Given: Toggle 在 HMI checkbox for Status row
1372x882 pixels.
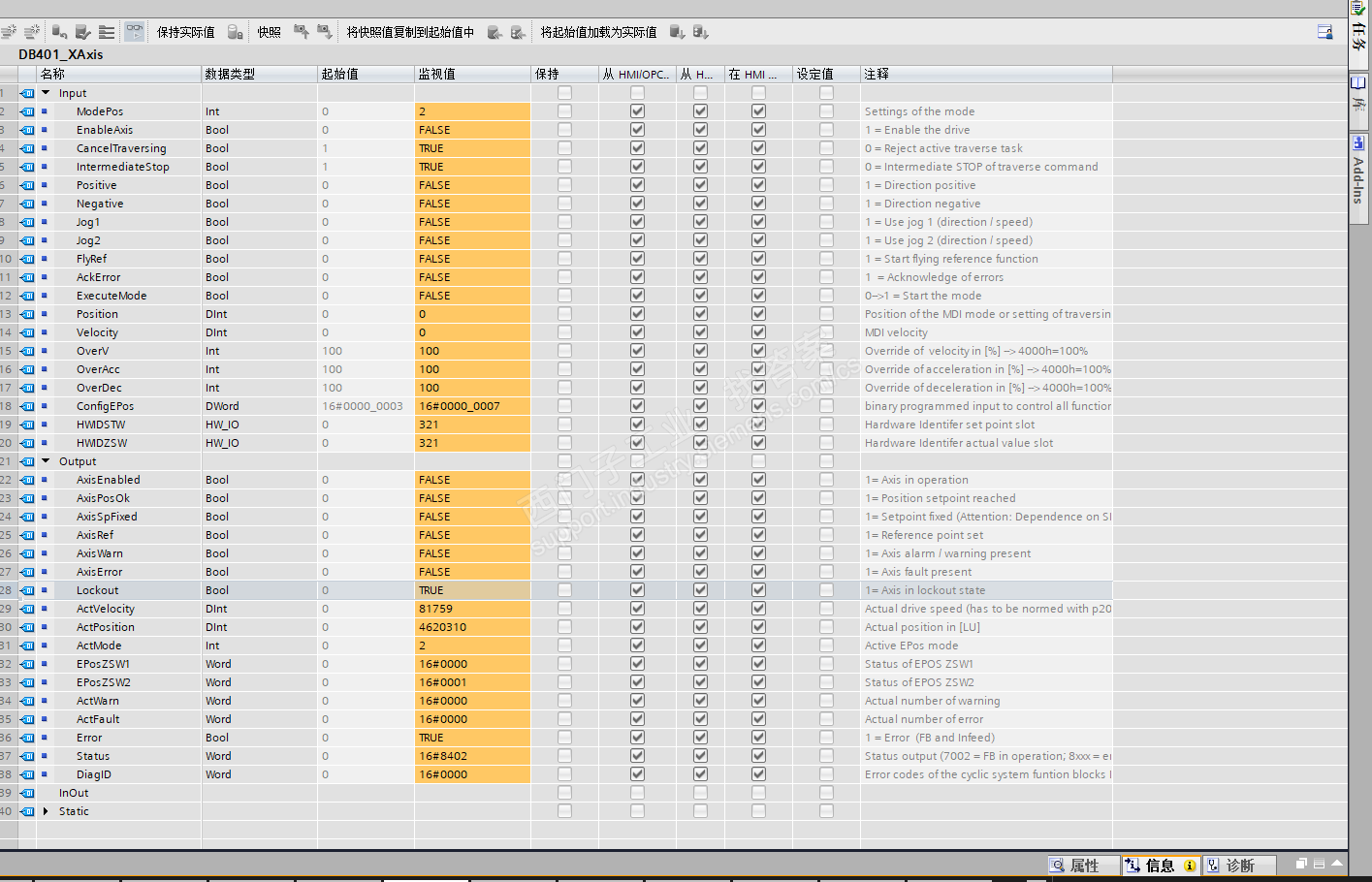Looking at the screenshot, I should 758,756.
